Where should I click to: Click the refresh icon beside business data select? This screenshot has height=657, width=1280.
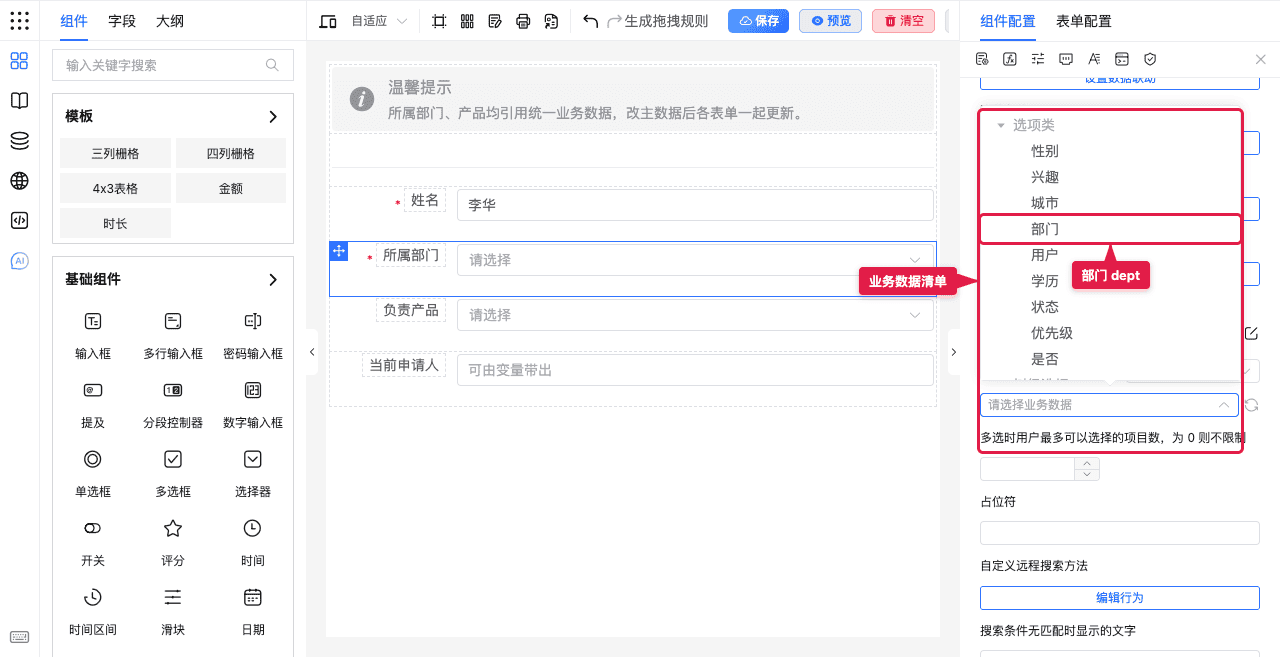tap(1251, 405)
